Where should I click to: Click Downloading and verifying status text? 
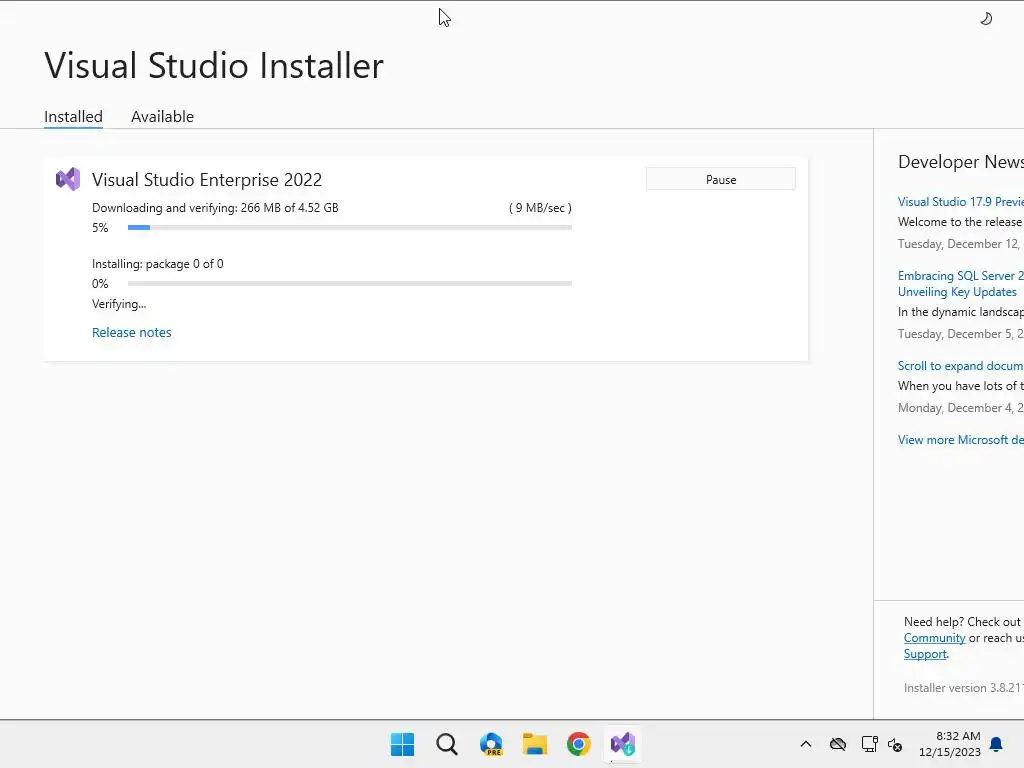215,208
